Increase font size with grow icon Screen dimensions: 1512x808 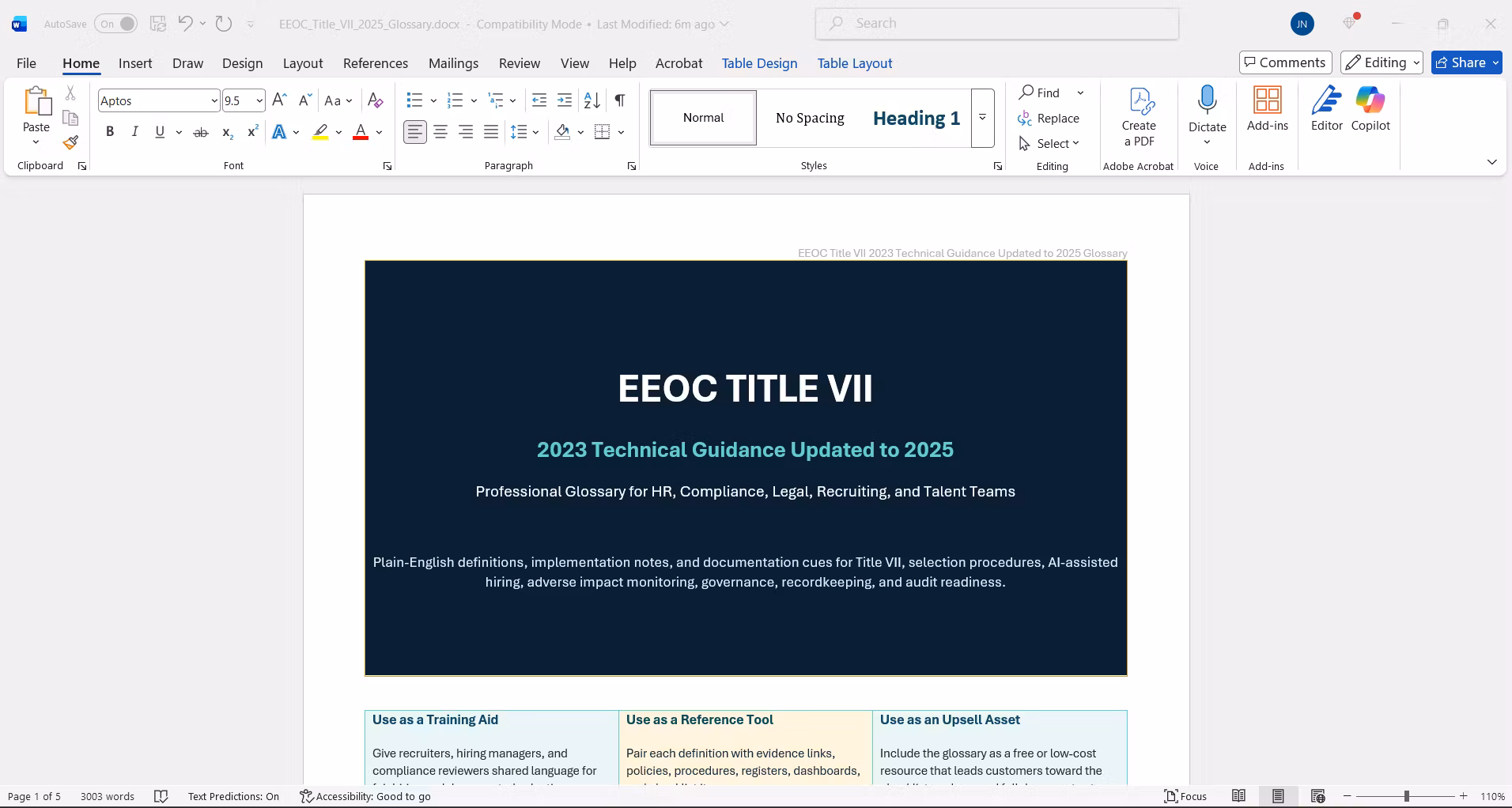pos(279,100)
